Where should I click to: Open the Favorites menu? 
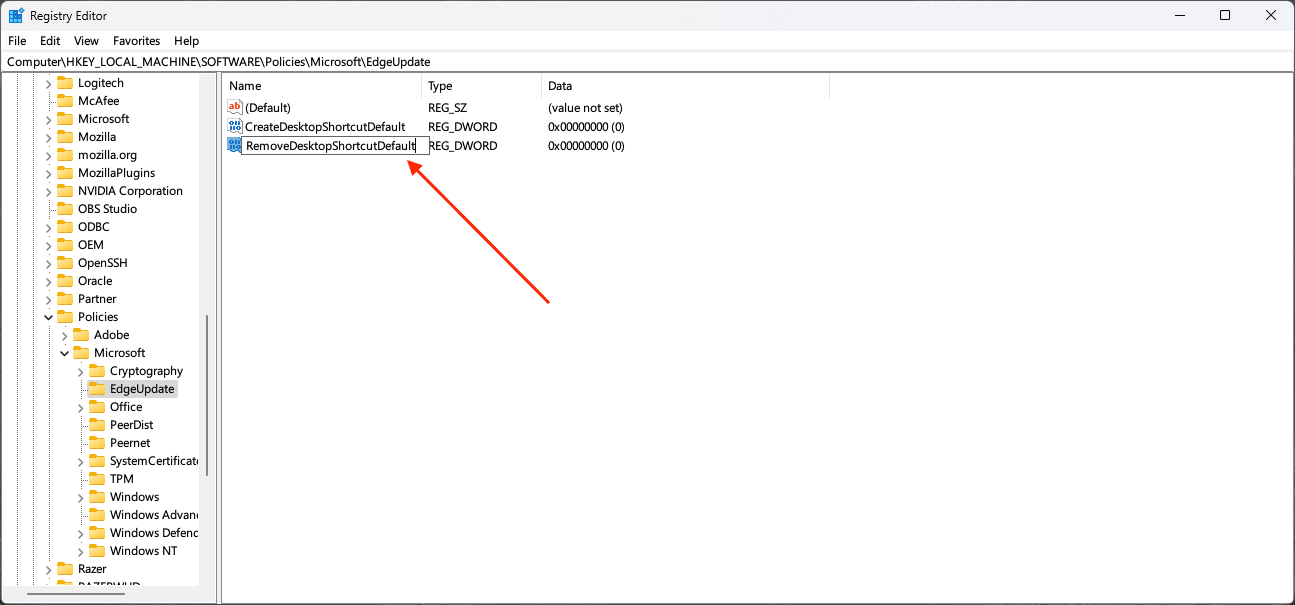[x=137, y=41]
